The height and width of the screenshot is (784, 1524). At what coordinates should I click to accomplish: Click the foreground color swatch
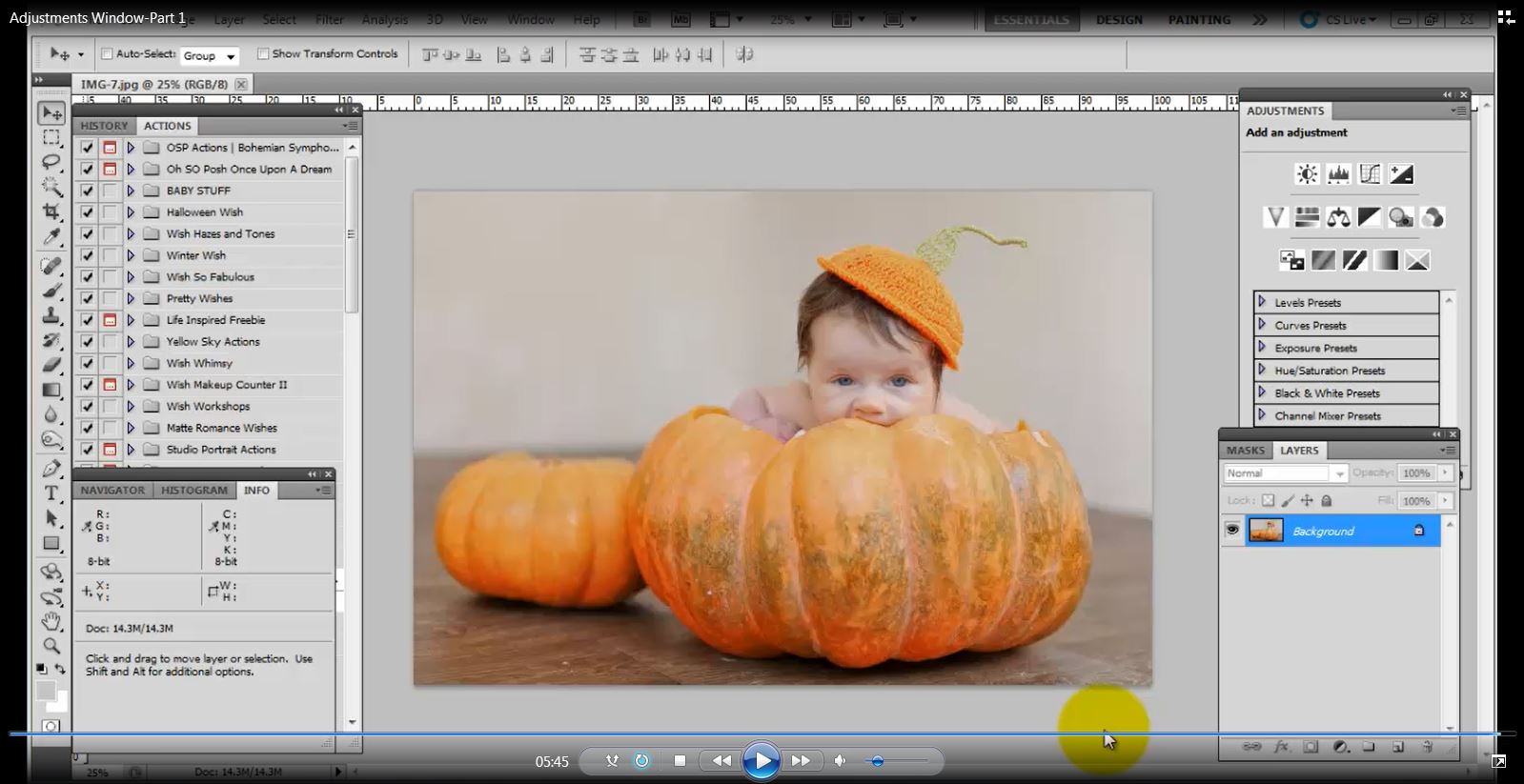45,691
